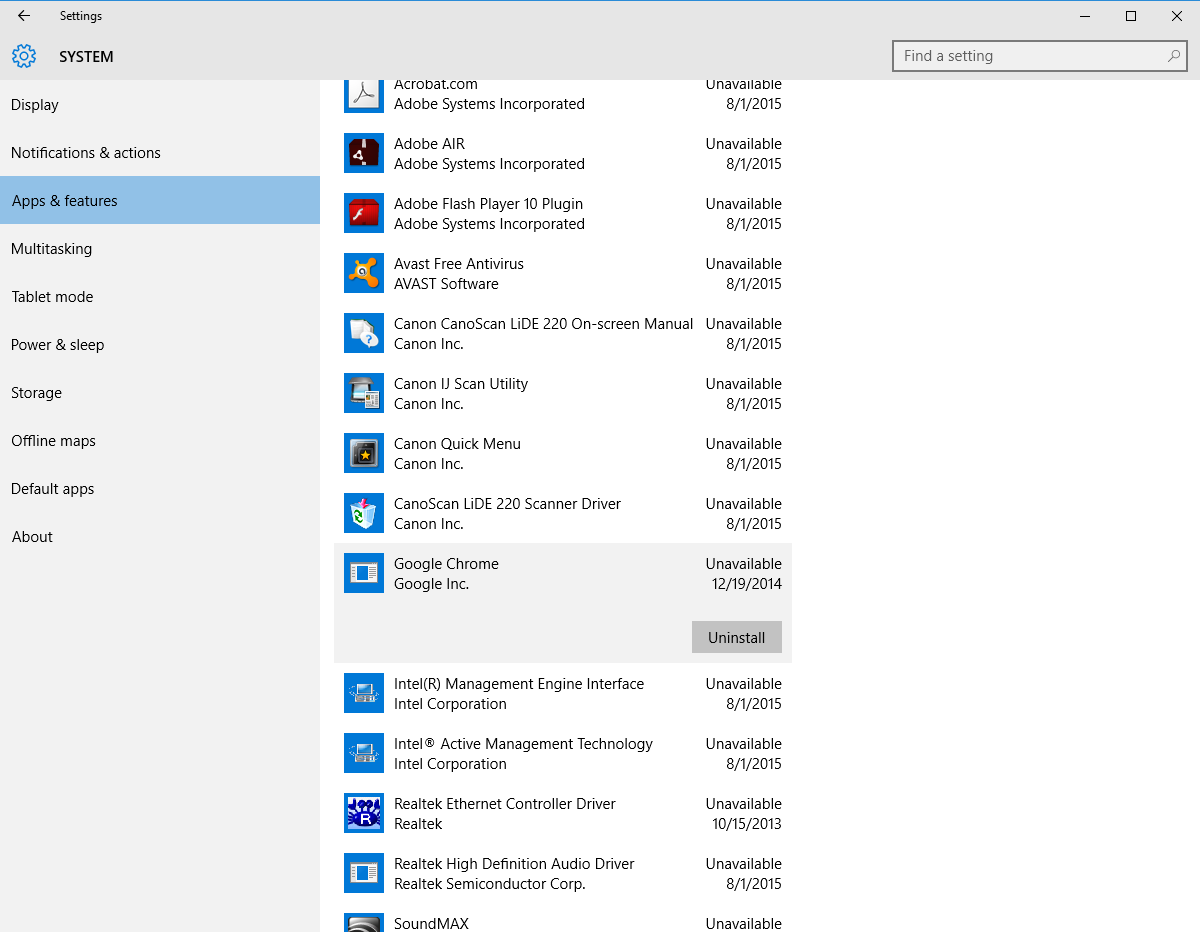Open the Storage settings page
Viewport: 1200px width, 932px height.
160,392
